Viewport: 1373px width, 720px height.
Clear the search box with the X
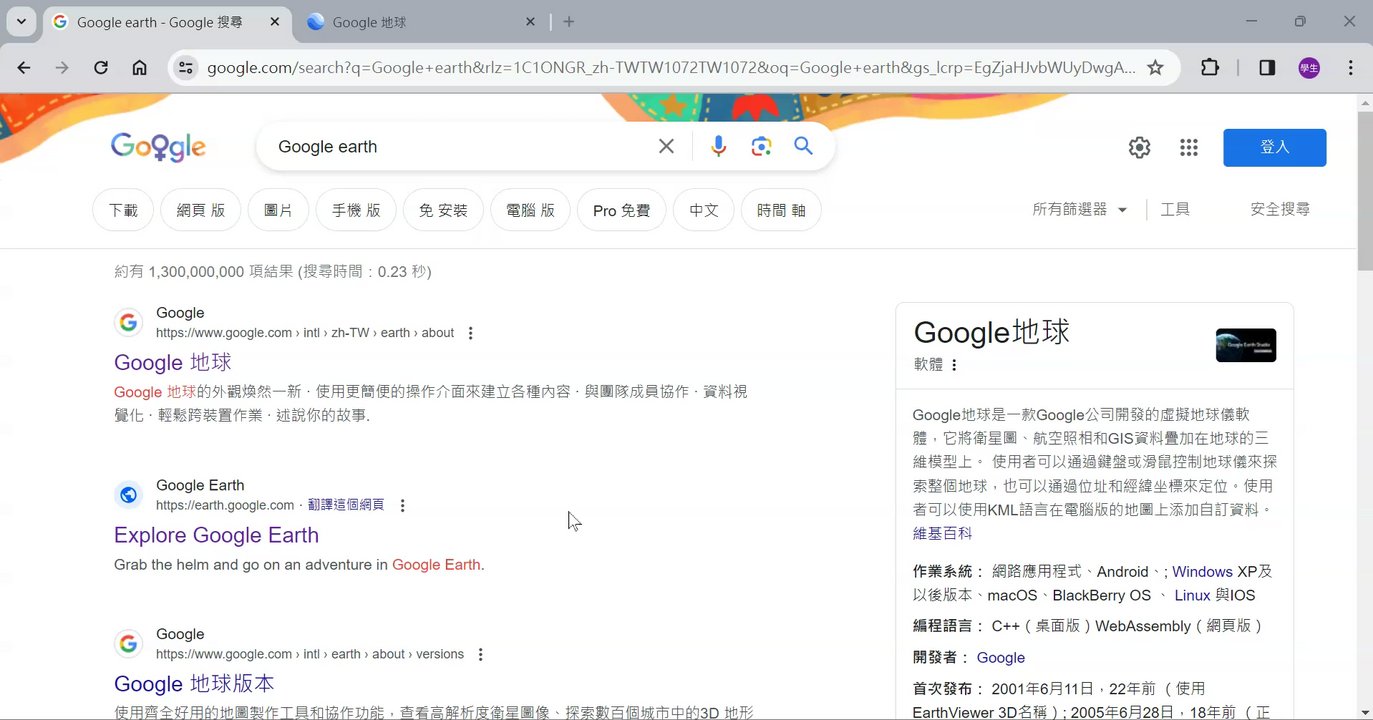(666, 147)
